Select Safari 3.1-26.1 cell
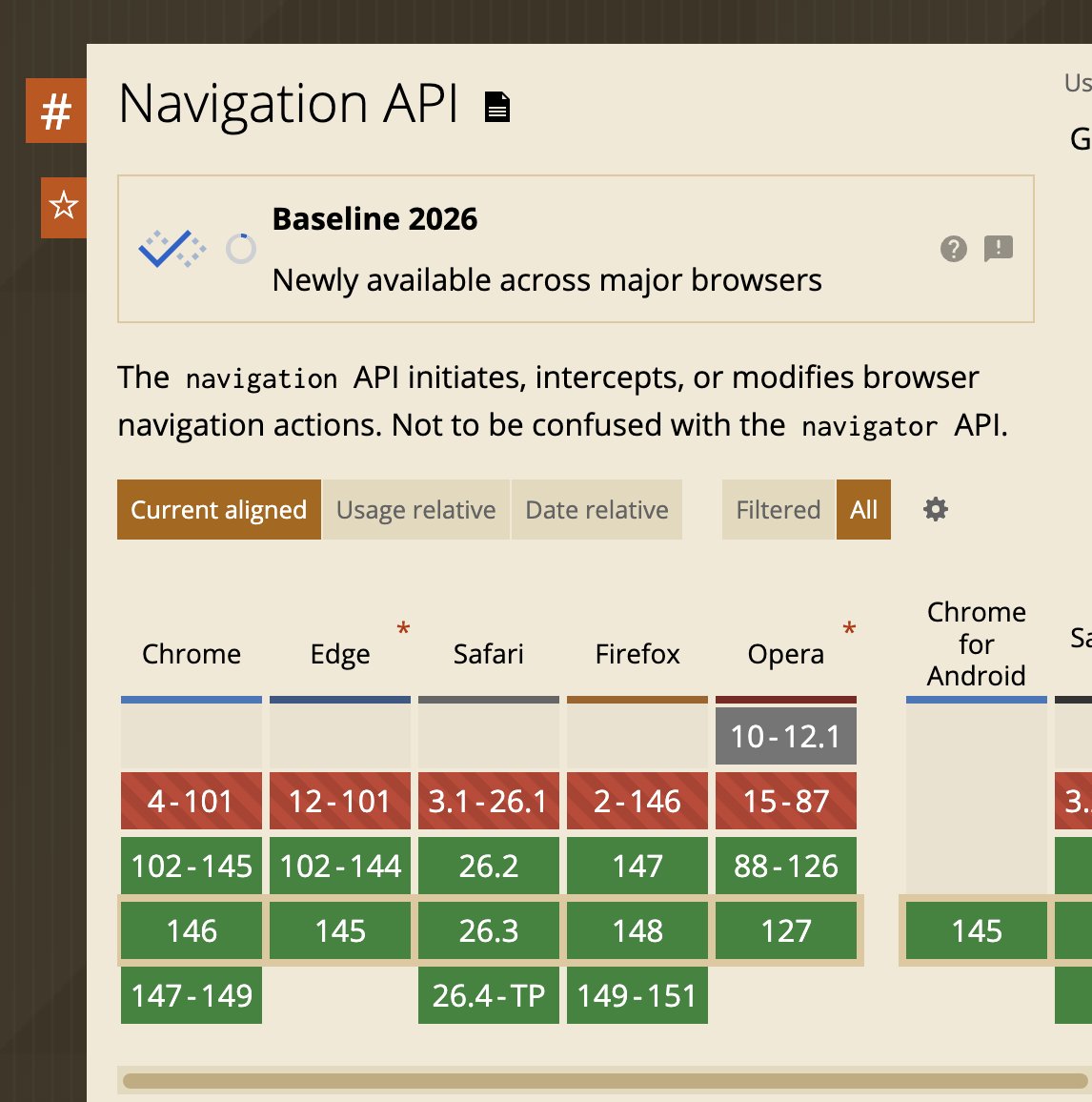Viewport: 1092px width, 1102px height. pos(489,801)
